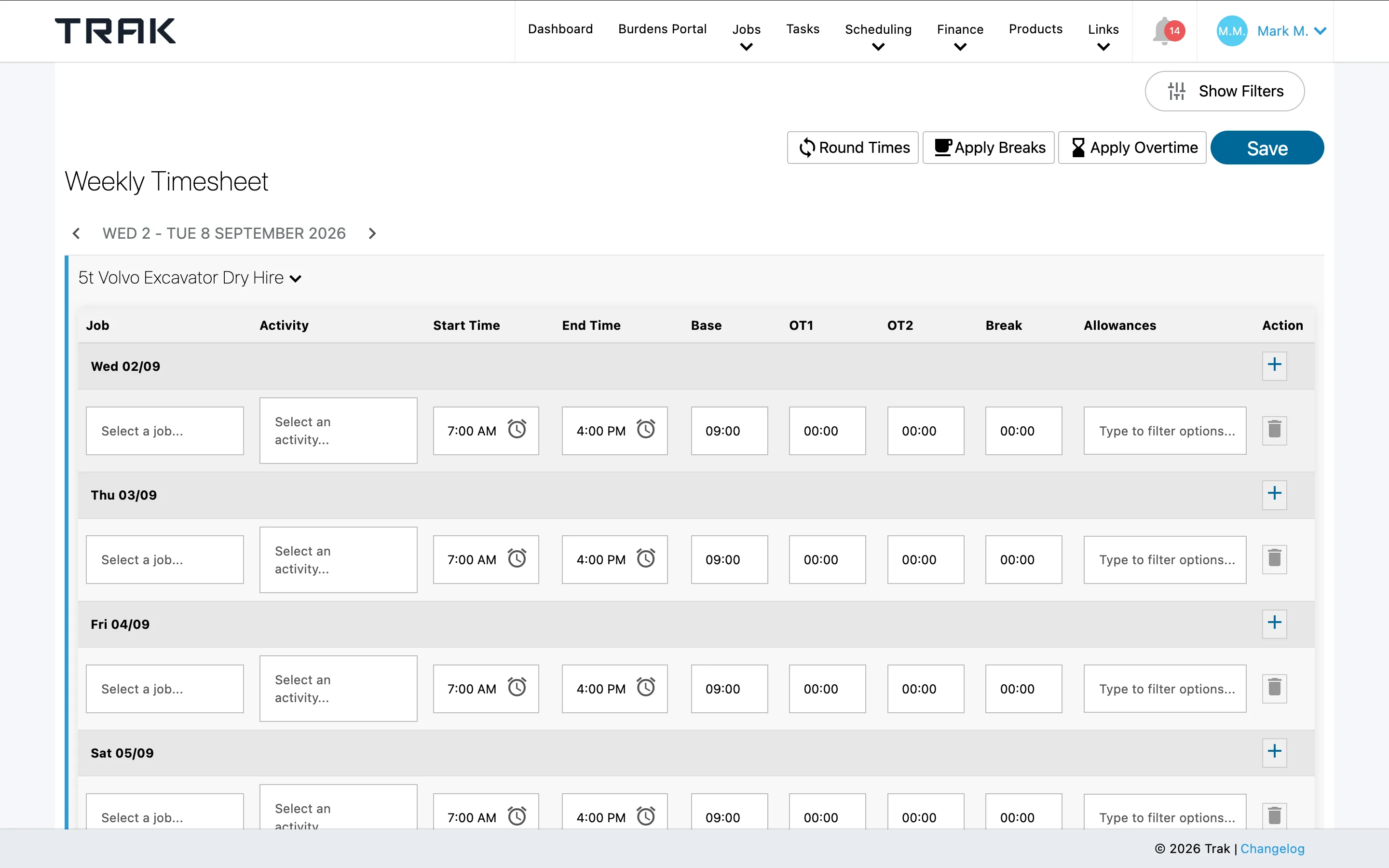Click the Show Filters button

1224,91
